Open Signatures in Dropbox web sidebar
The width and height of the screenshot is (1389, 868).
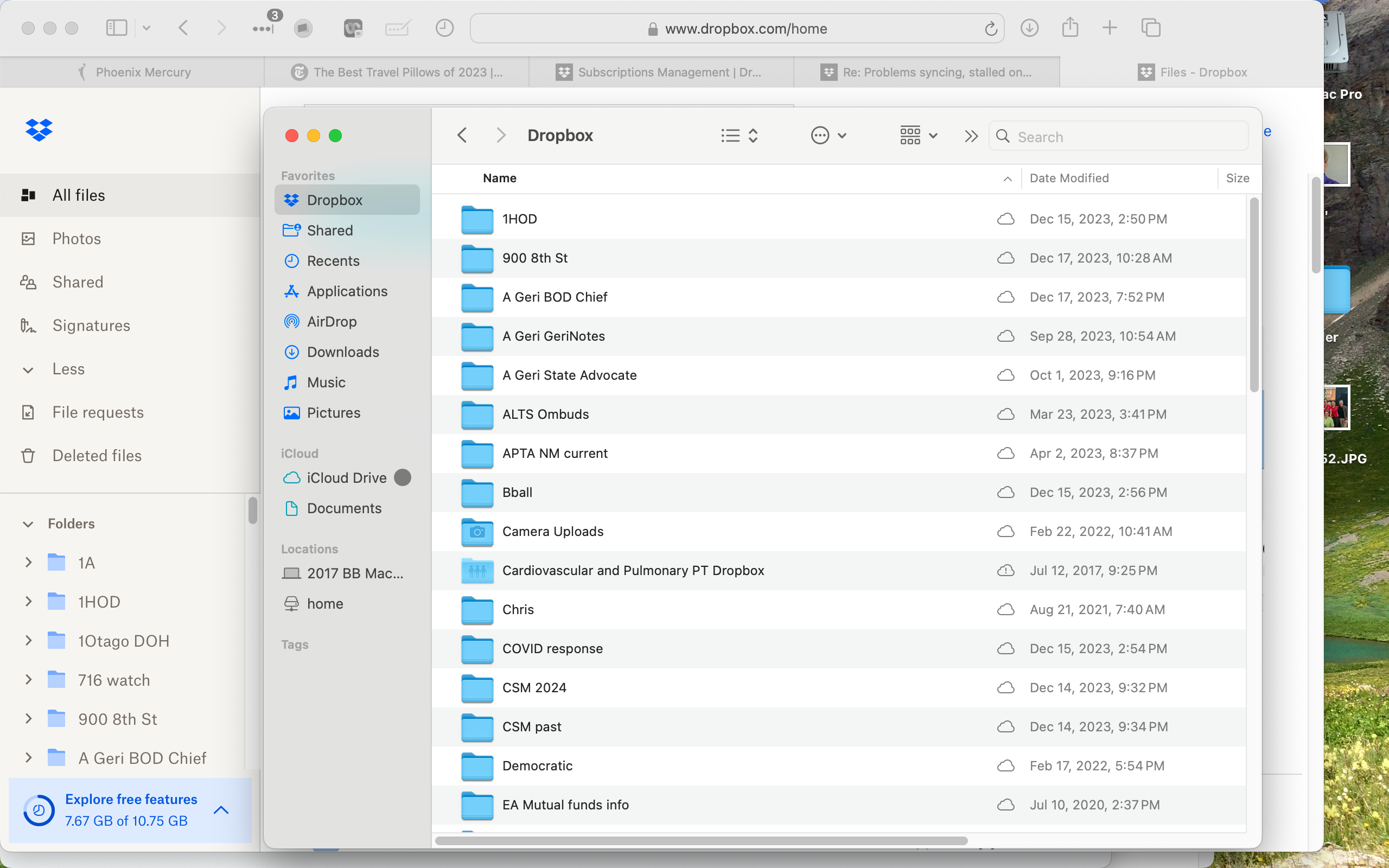point(130,325)
